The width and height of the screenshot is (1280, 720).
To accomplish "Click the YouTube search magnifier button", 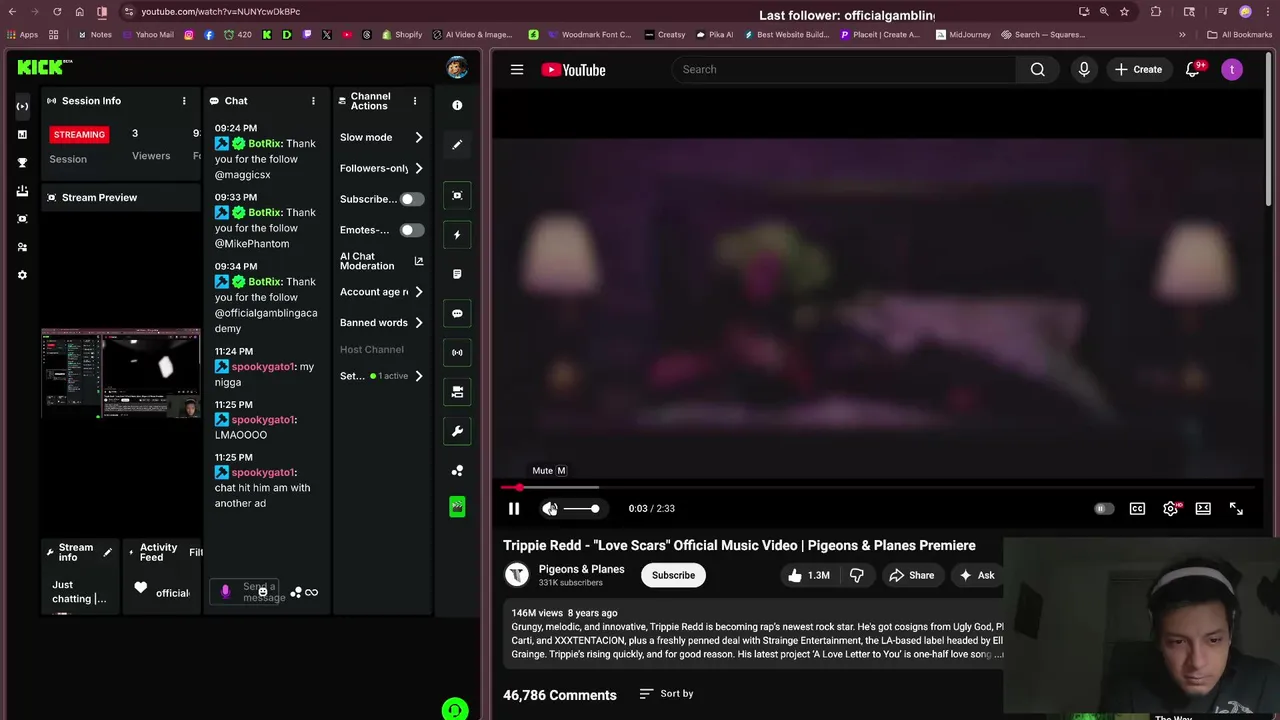I will 1038,70.
